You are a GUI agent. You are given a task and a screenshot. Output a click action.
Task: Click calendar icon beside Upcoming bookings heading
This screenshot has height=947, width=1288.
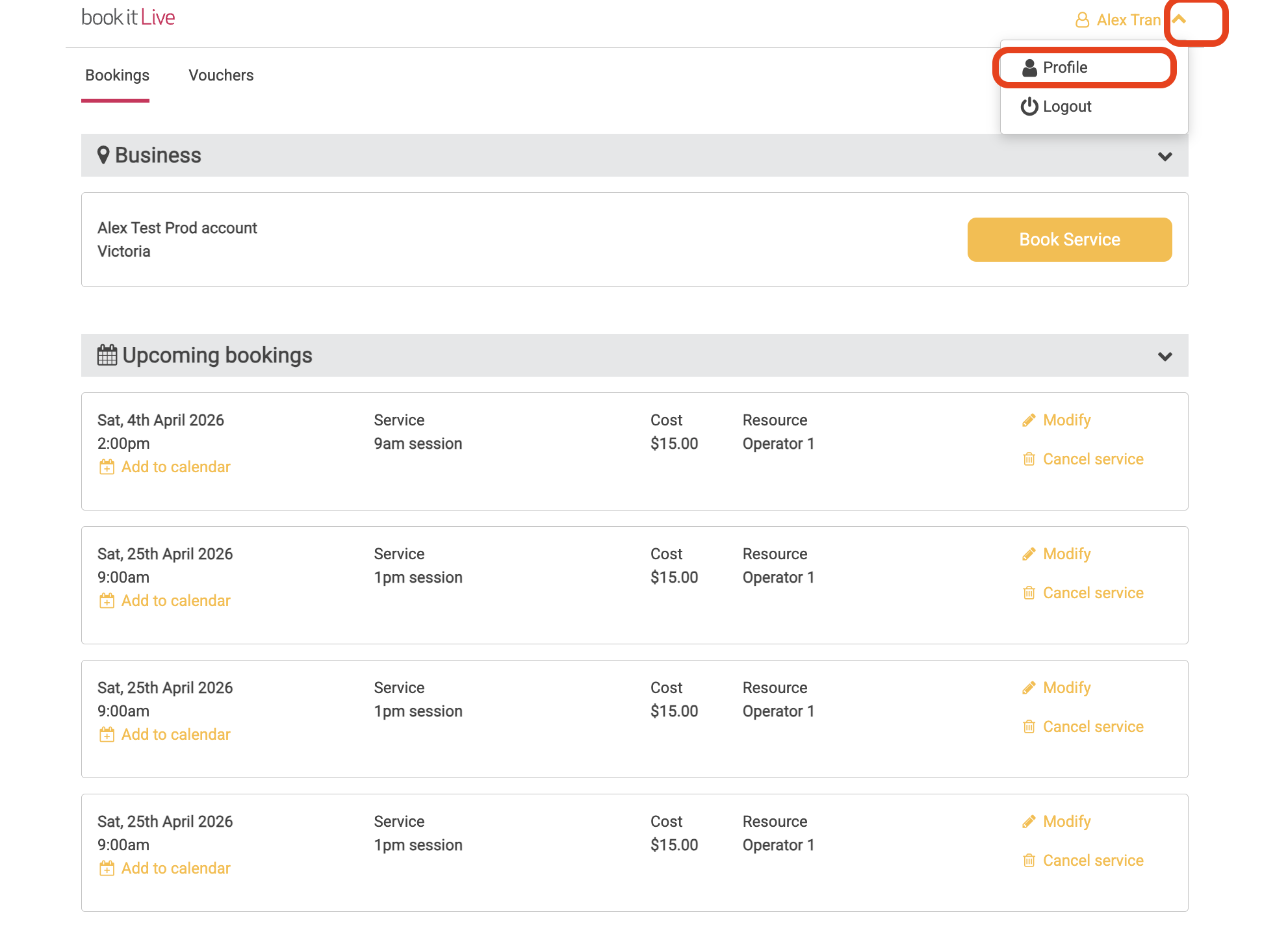107,355
